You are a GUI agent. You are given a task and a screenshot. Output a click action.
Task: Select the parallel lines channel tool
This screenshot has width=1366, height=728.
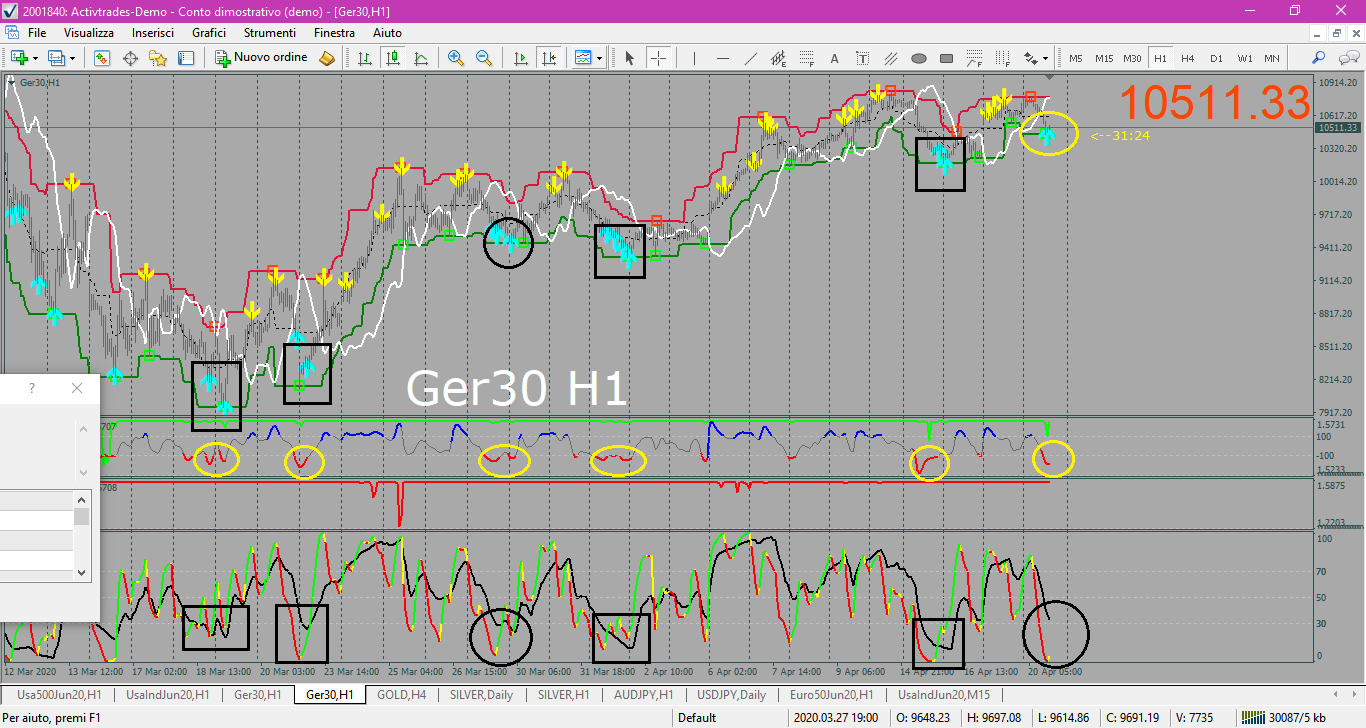click(x=891, y=58)
